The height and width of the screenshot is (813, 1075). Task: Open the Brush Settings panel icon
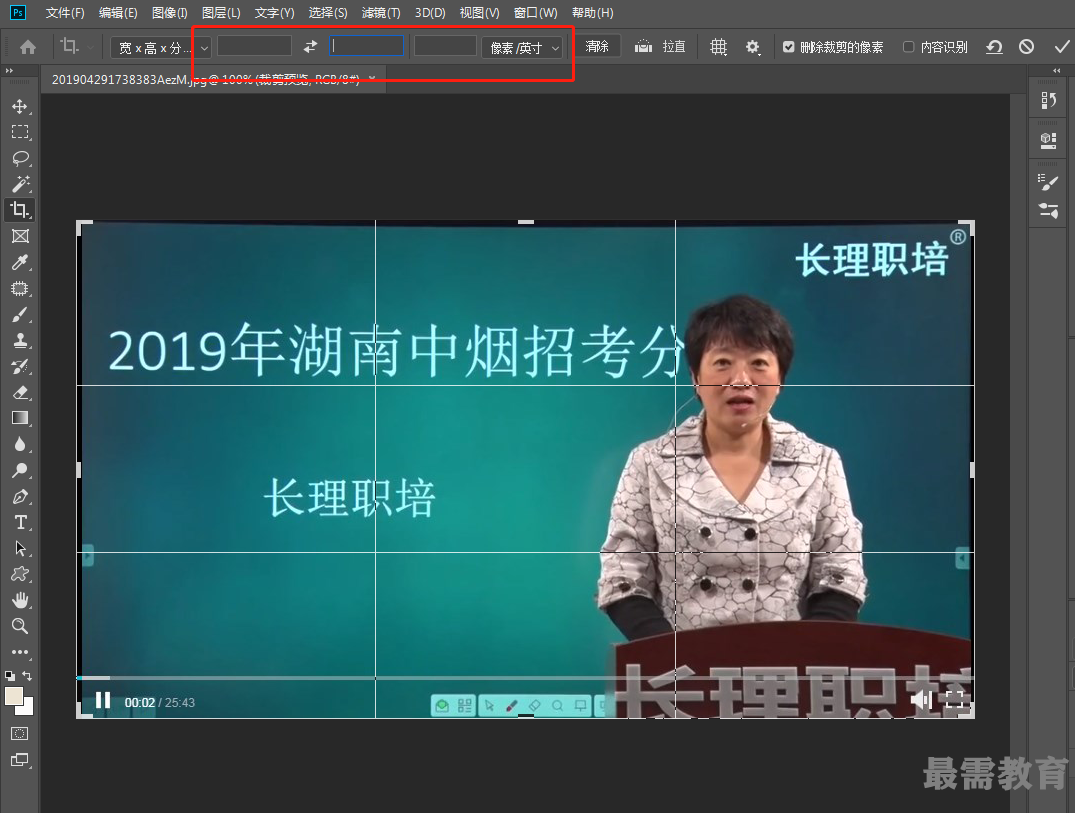click(1048, 182)
